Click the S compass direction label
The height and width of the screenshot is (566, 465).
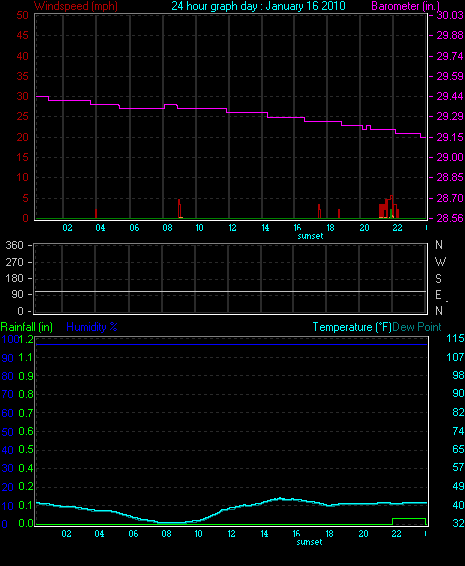click(438, 278)
